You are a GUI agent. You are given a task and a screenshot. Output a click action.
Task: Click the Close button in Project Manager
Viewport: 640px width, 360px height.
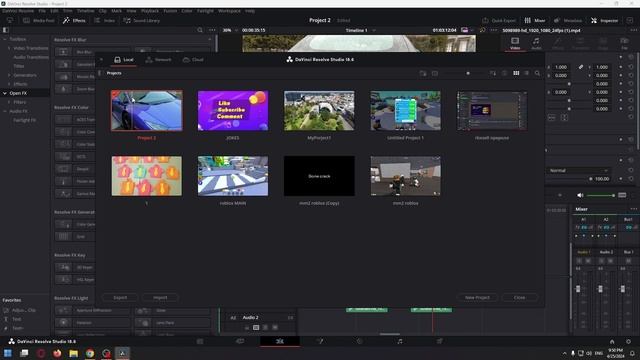coord(519,298)
